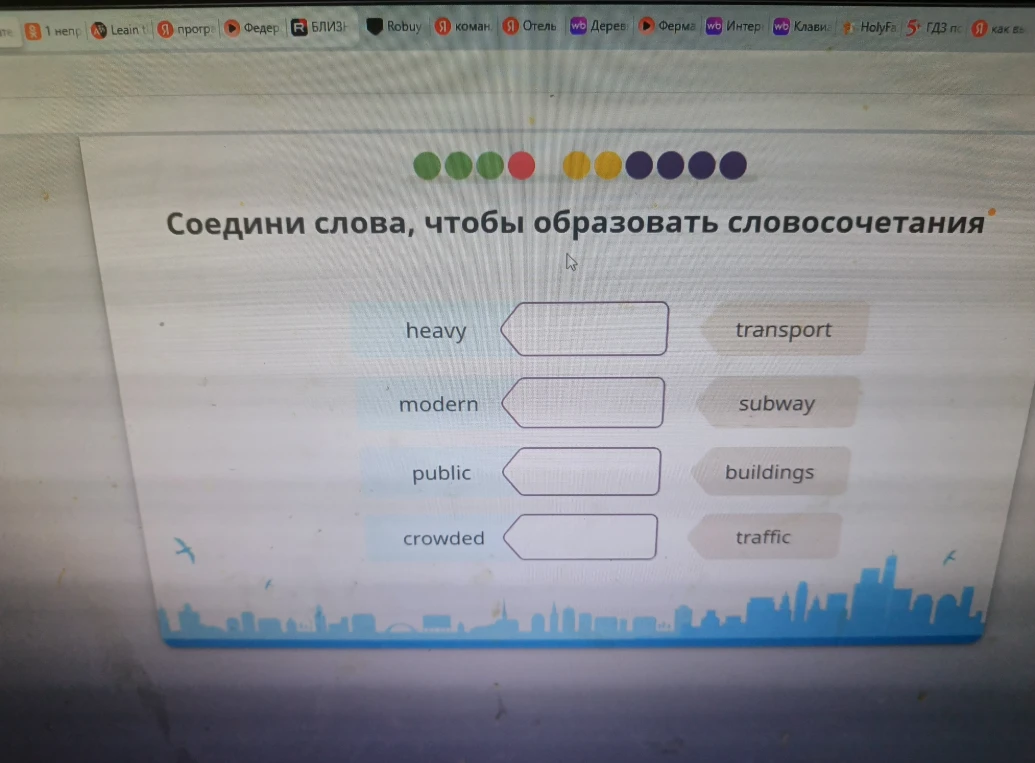
Task: Select the last dark purple progress dot
Action: click(x=733, y=166)
